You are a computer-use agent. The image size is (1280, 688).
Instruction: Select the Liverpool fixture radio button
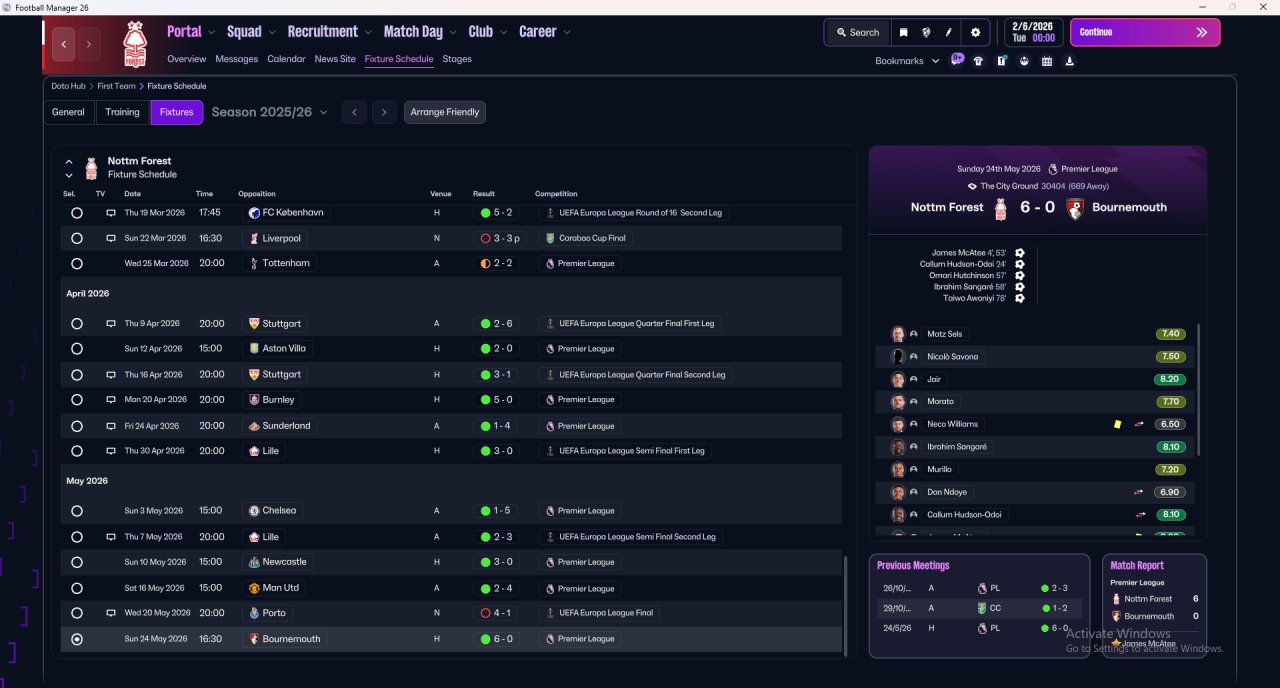point(77,239)
